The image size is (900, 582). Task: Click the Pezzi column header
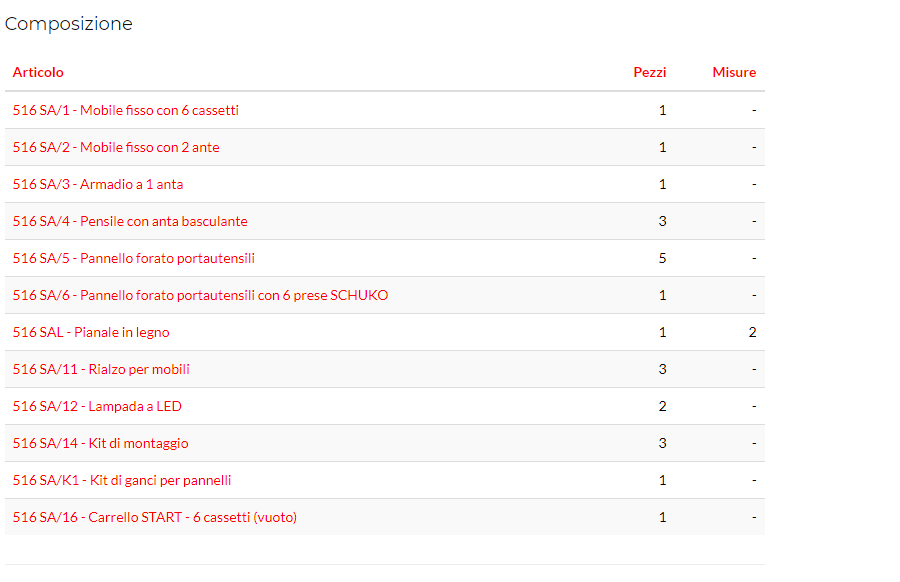coord(649,72)
